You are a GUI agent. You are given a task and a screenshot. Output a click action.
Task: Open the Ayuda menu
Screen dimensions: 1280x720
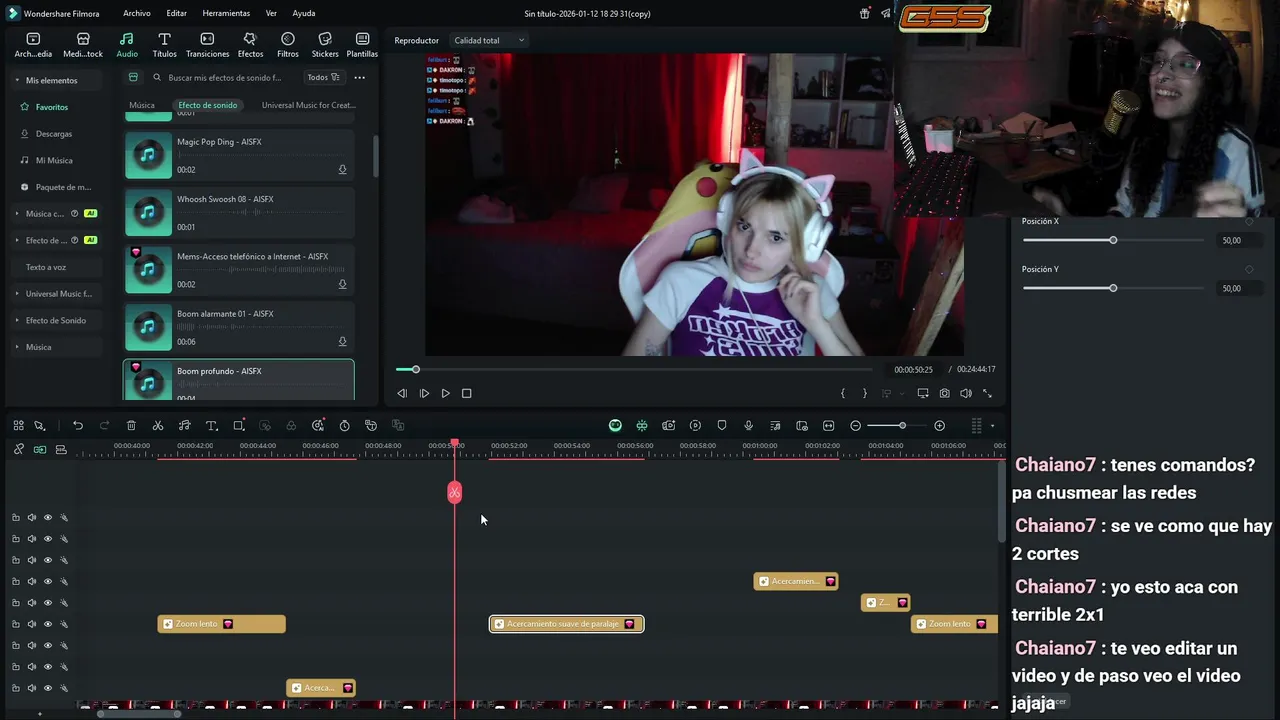(x=304, y=14)
